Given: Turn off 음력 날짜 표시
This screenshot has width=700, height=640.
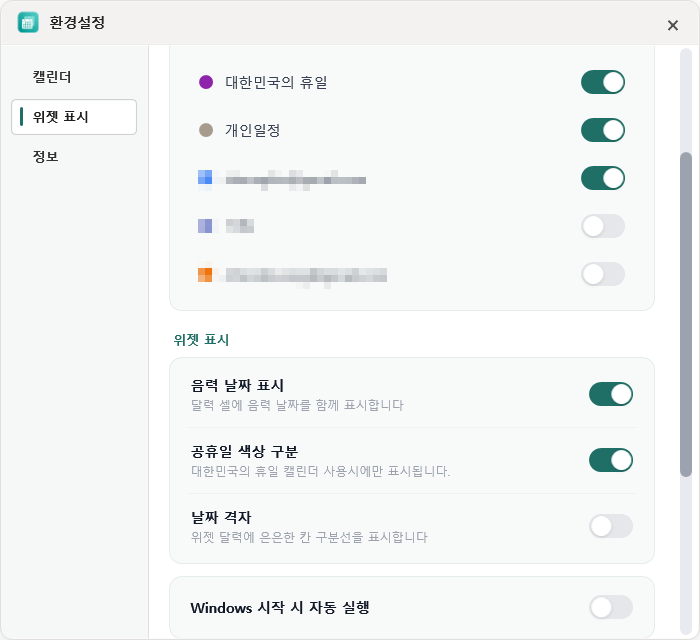Looking at the screenshot, I should (x=611, y=394).
